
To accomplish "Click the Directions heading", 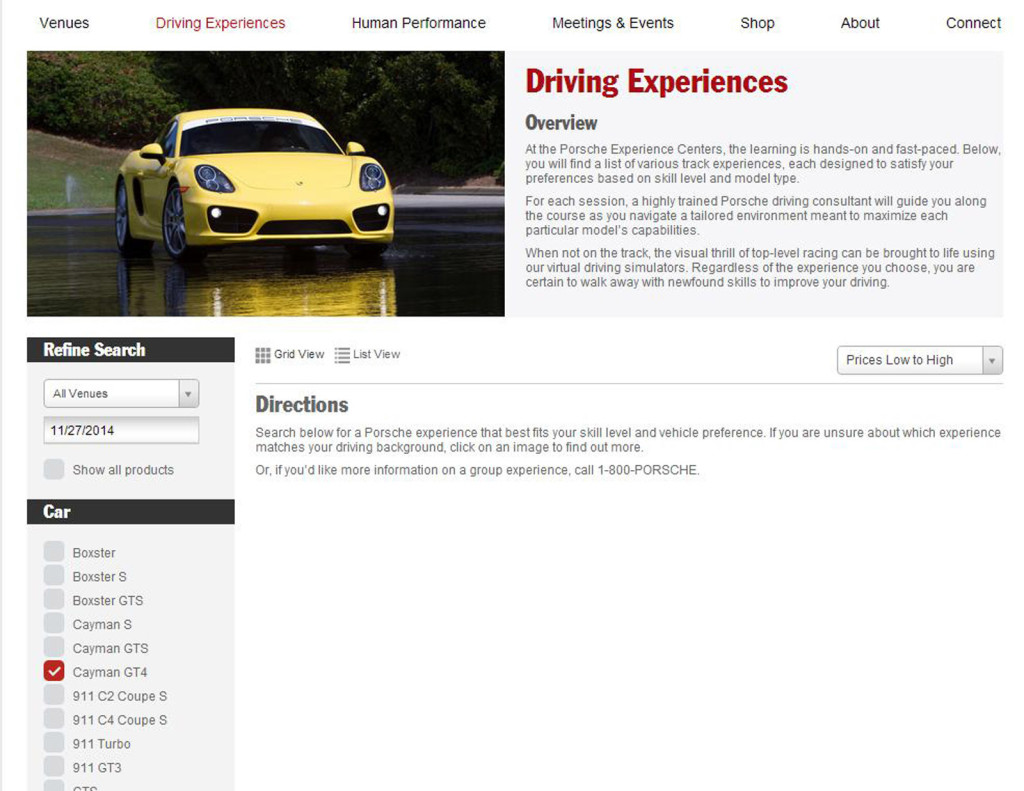I will point(302,405).
